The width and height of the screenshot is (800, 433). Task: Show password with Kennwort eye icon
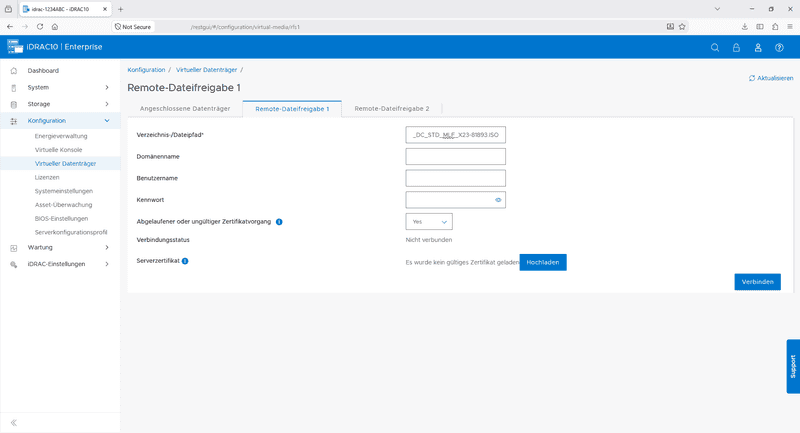click(x=498, y=200)
